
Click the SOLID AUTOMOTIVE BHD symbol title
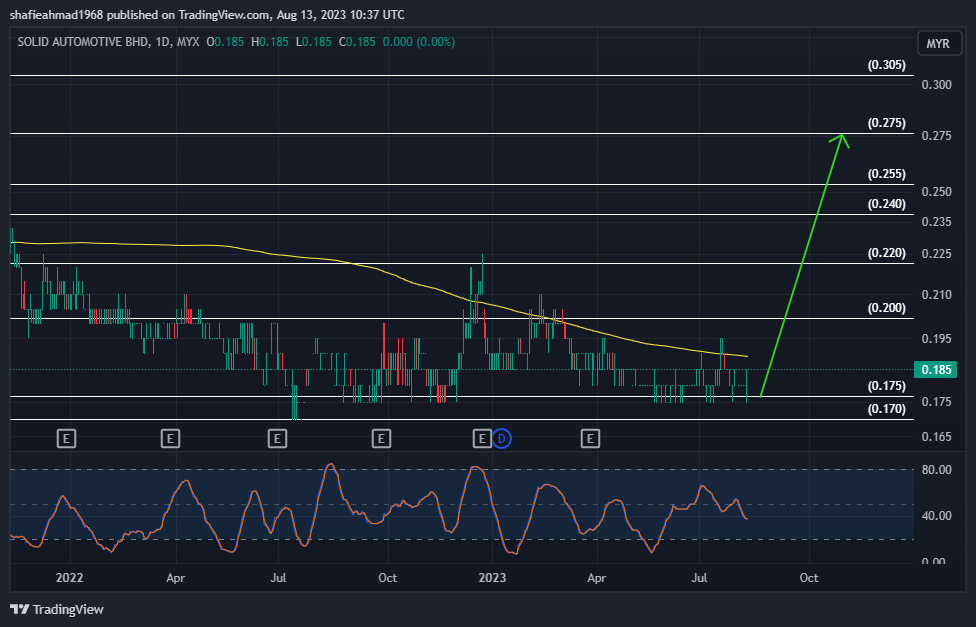point(83,42)
